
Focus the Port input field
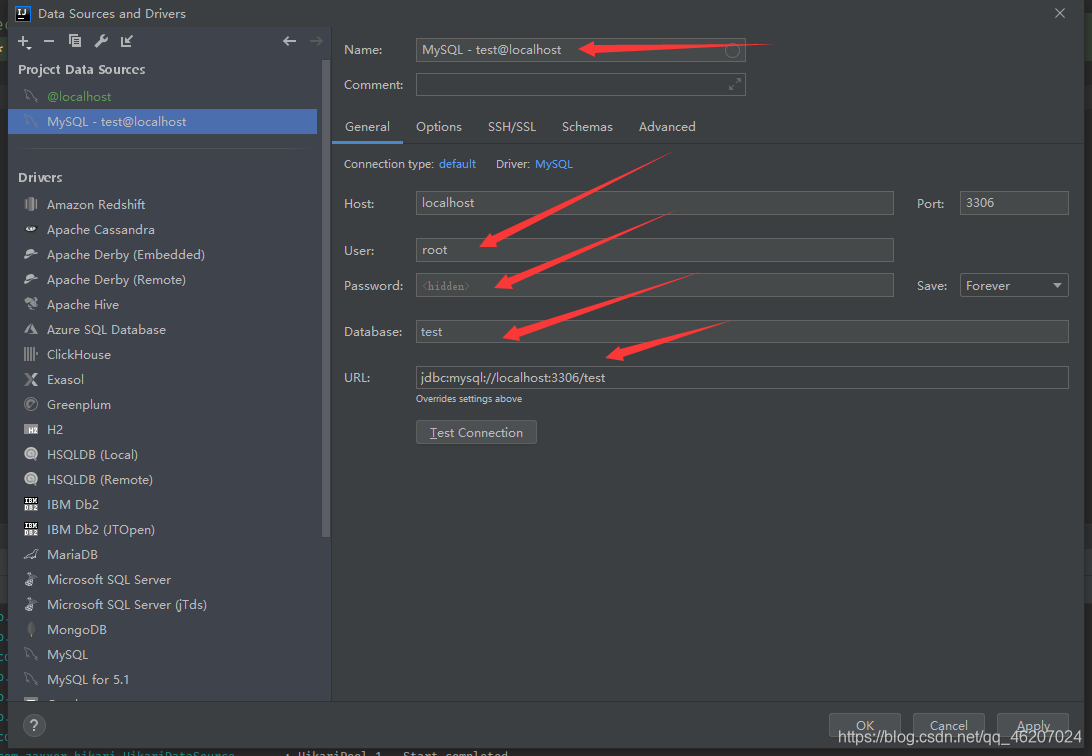1014,203
